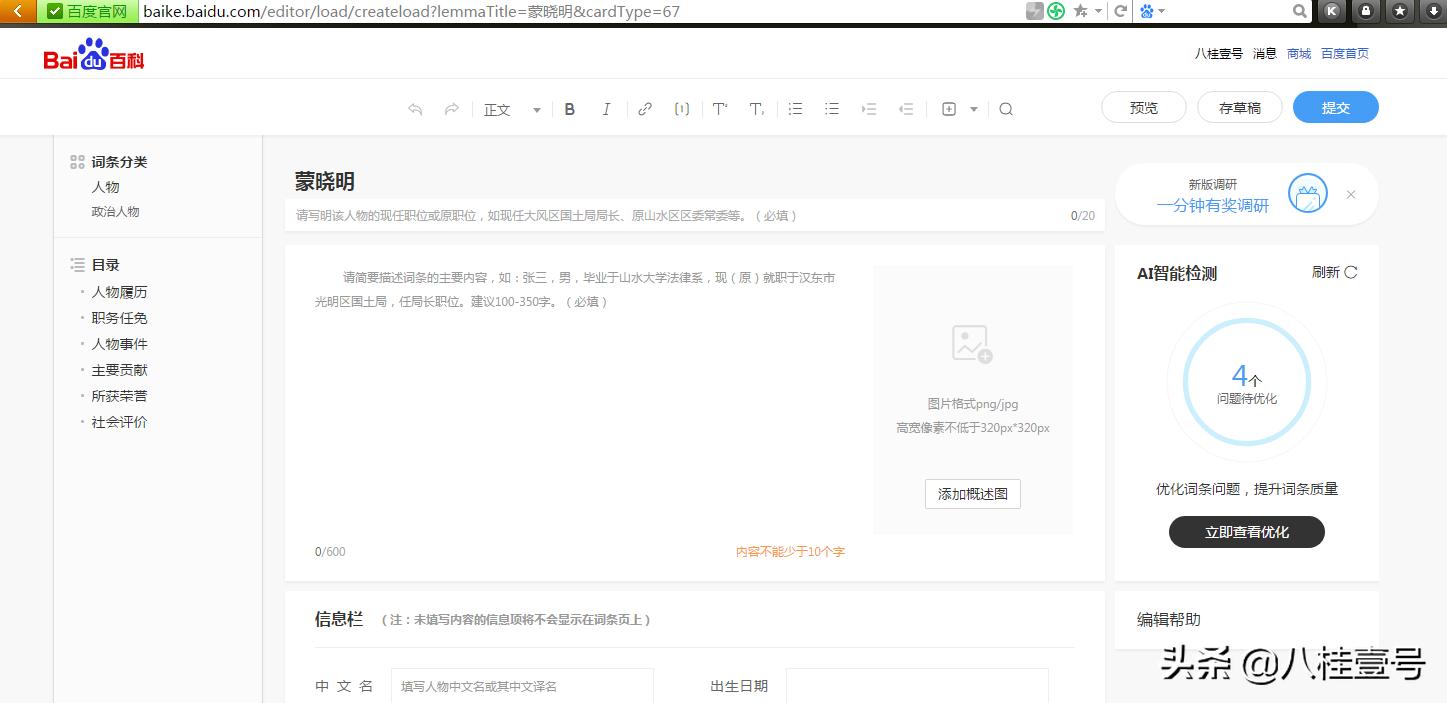Screen dimensions: 1447x703
Task: Open 消息 in the top navigation
Action: (1263, 53)
